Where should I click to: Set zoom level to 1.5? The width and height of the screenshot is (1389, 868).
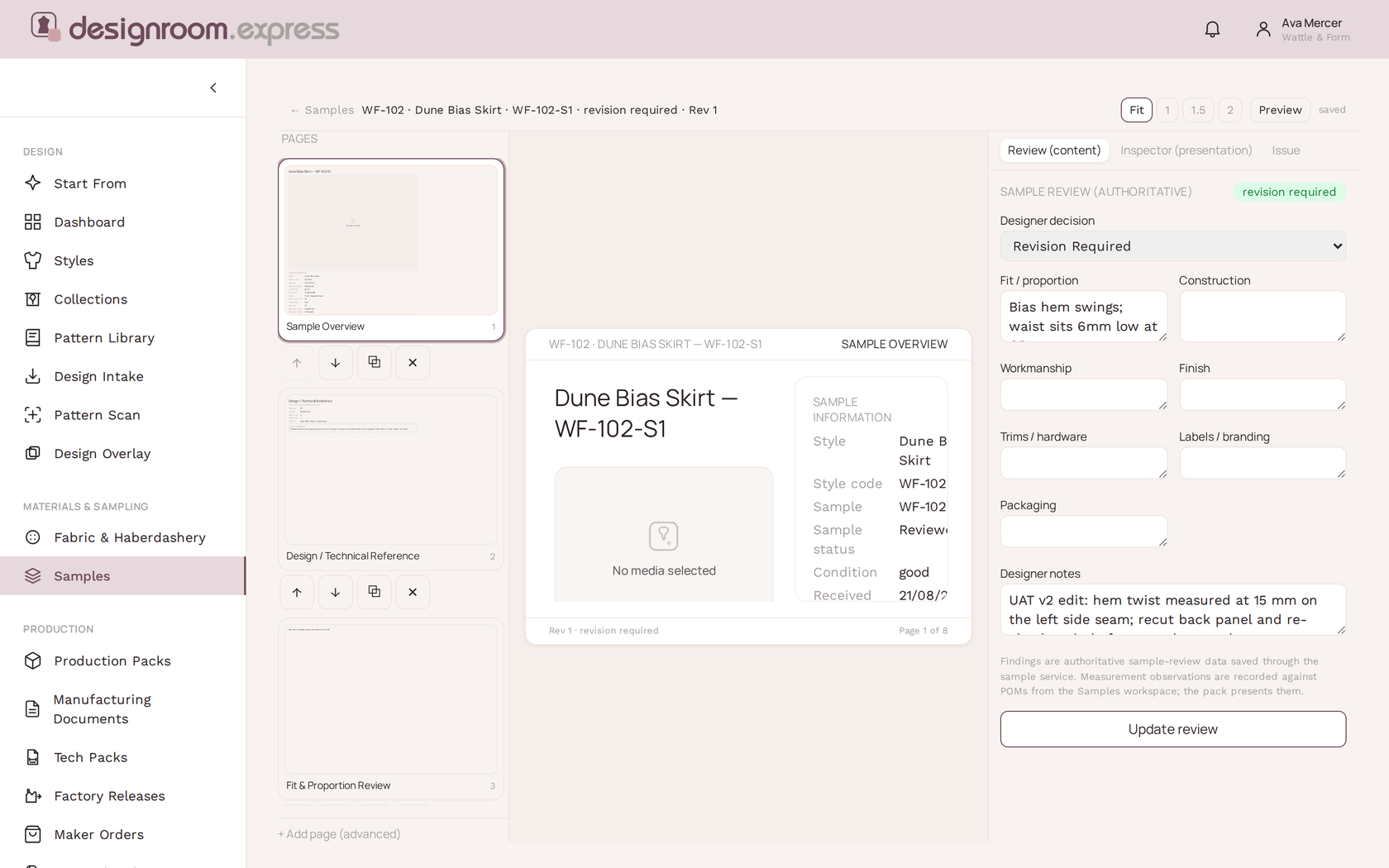(x=1198, y=110)
